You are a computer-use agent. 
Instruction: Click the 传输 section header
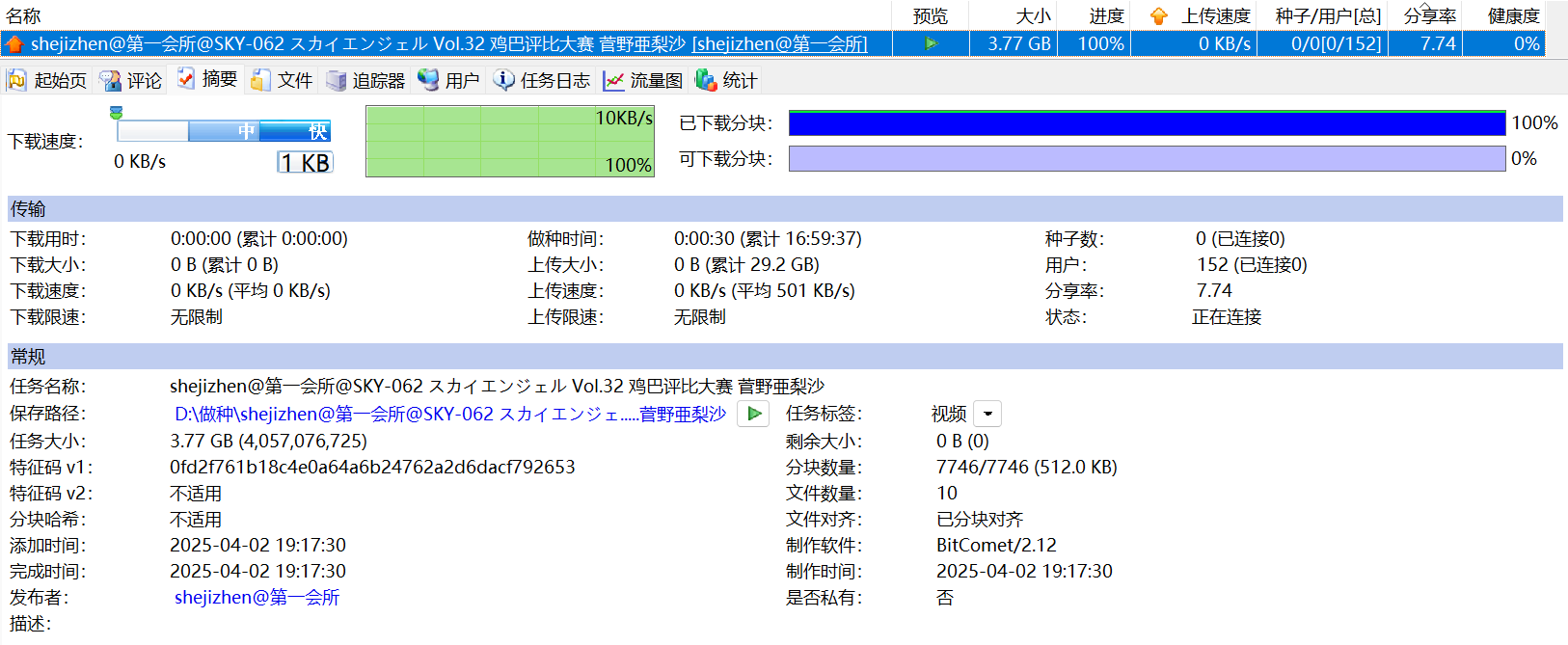point(785,209)
